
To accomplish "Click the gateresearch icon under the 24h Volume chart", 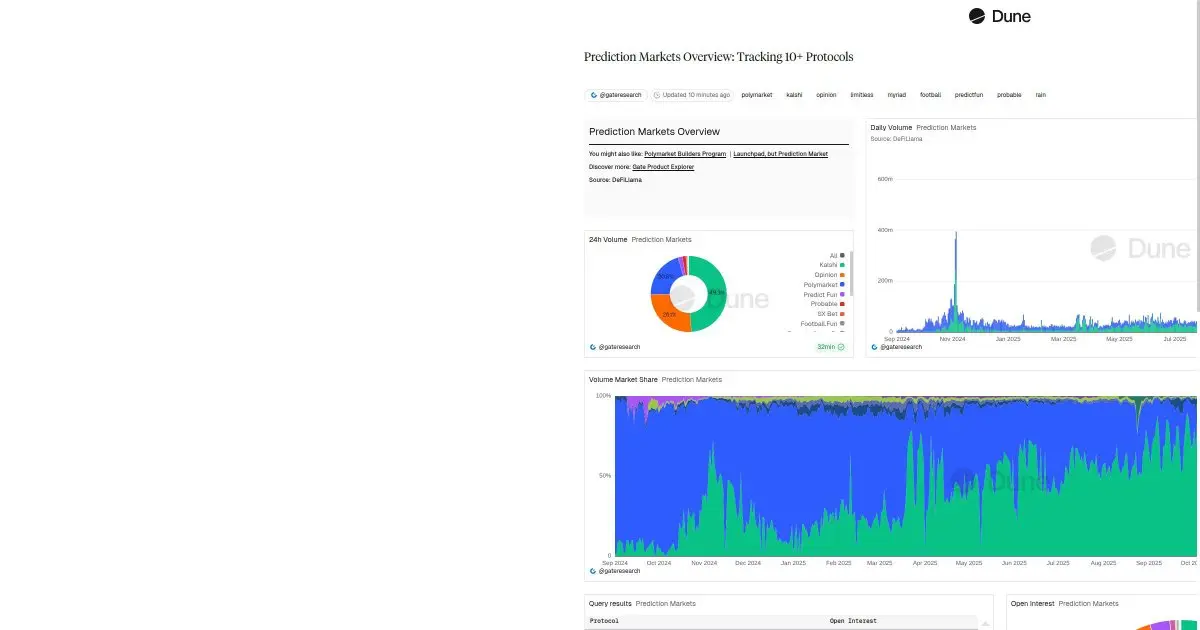I will coord(593,347).
